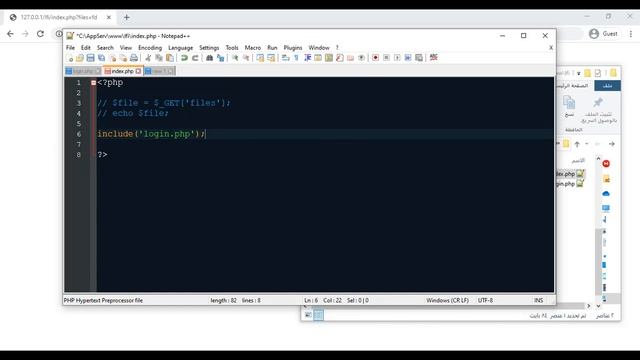Toggle show all characters pilcrow icon
This screenshot has height=360, width=640.
point(296,58)
